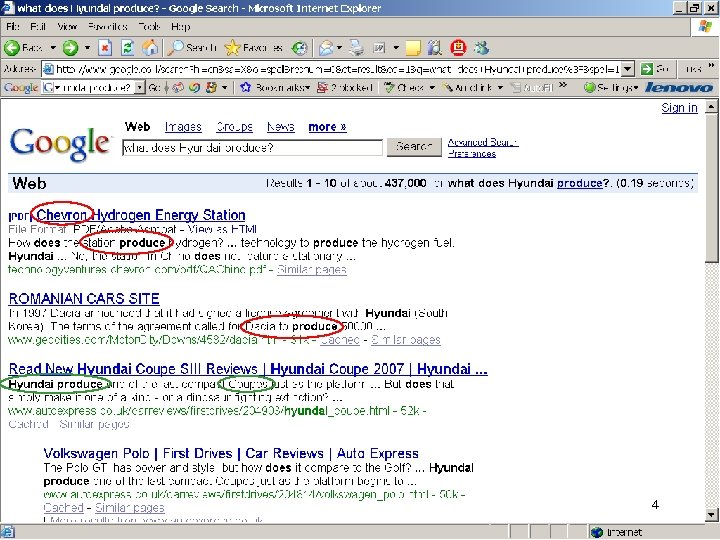Open the Tools menu
The image size is (720, 540).
pos(149,27)
